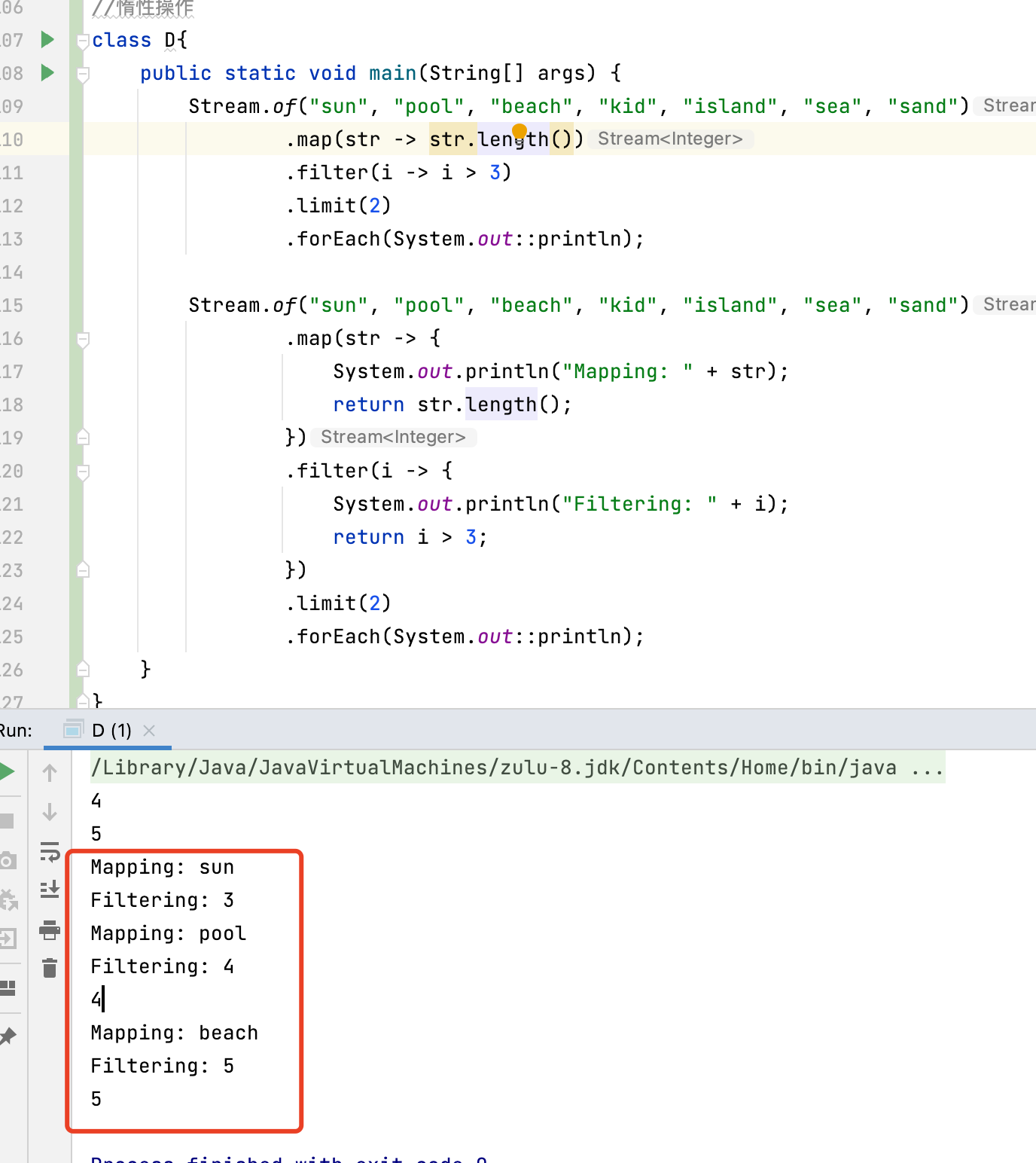Collapse class D code block
The image size is (1036, 1163).
point(84,41)
